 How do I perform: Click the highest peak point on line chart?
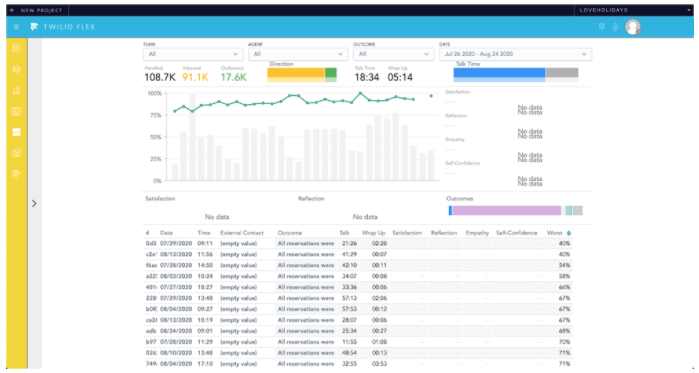point(360,94)
